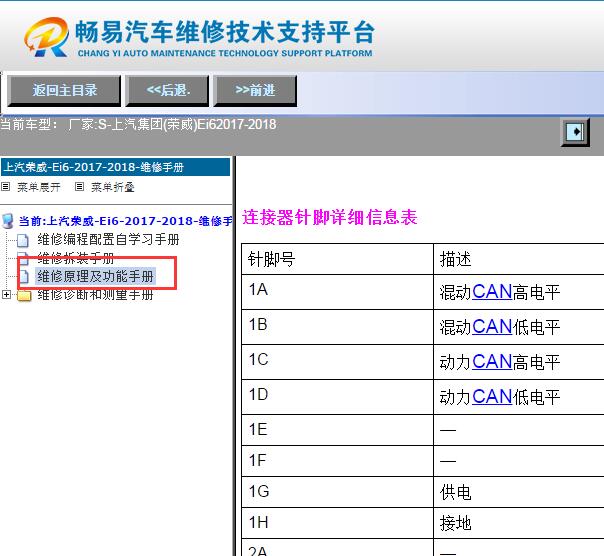Screen dimensions: 604x556
Task: Click document icon beside 维修拆装手册
Action: coord(23,258)
